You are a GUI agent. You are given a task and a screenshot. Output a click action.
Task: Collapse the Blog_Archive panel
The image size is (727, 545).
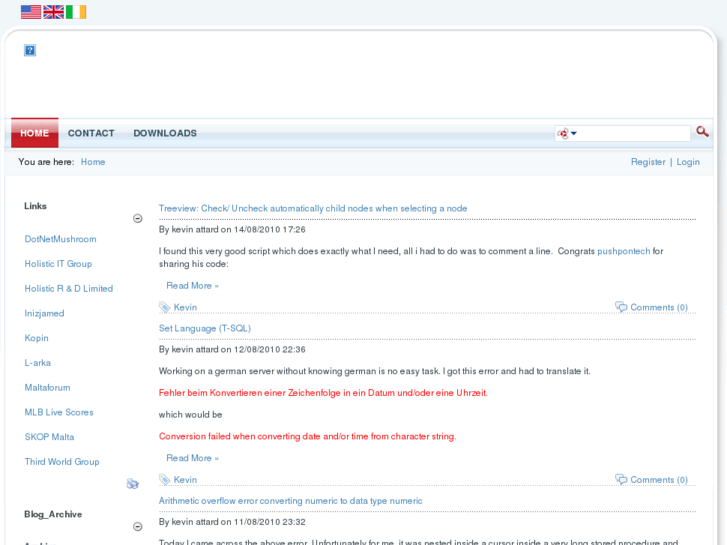click(138, 527)
